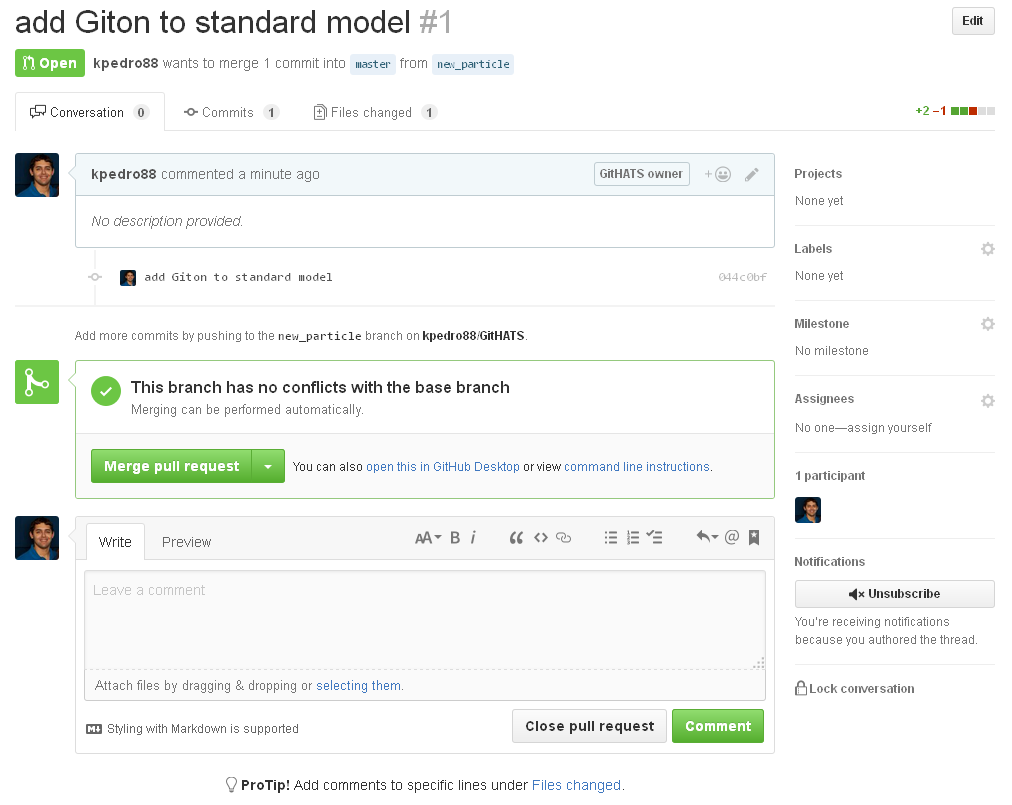Switch to the Preview tab in the editor
This screenshot has height=805, width=1012.
(186, 542)
